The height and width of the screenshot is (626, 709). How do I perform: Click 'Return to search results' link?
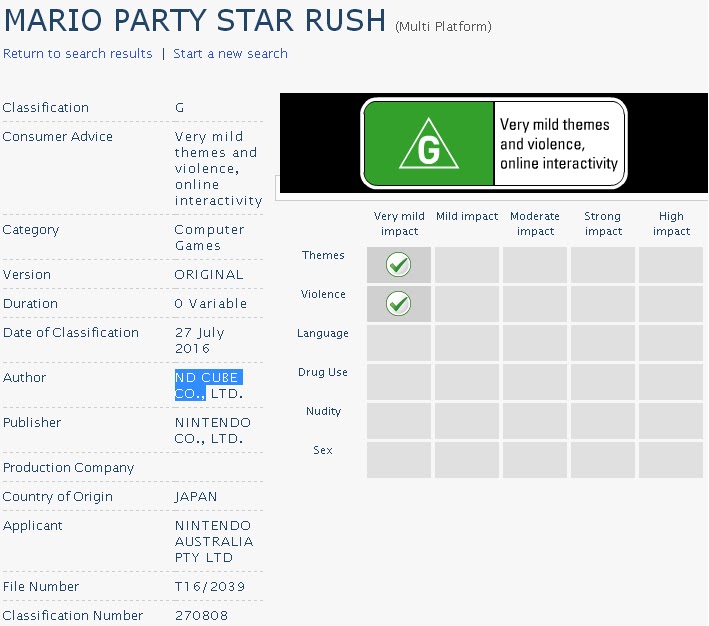[x=77, y=54]
